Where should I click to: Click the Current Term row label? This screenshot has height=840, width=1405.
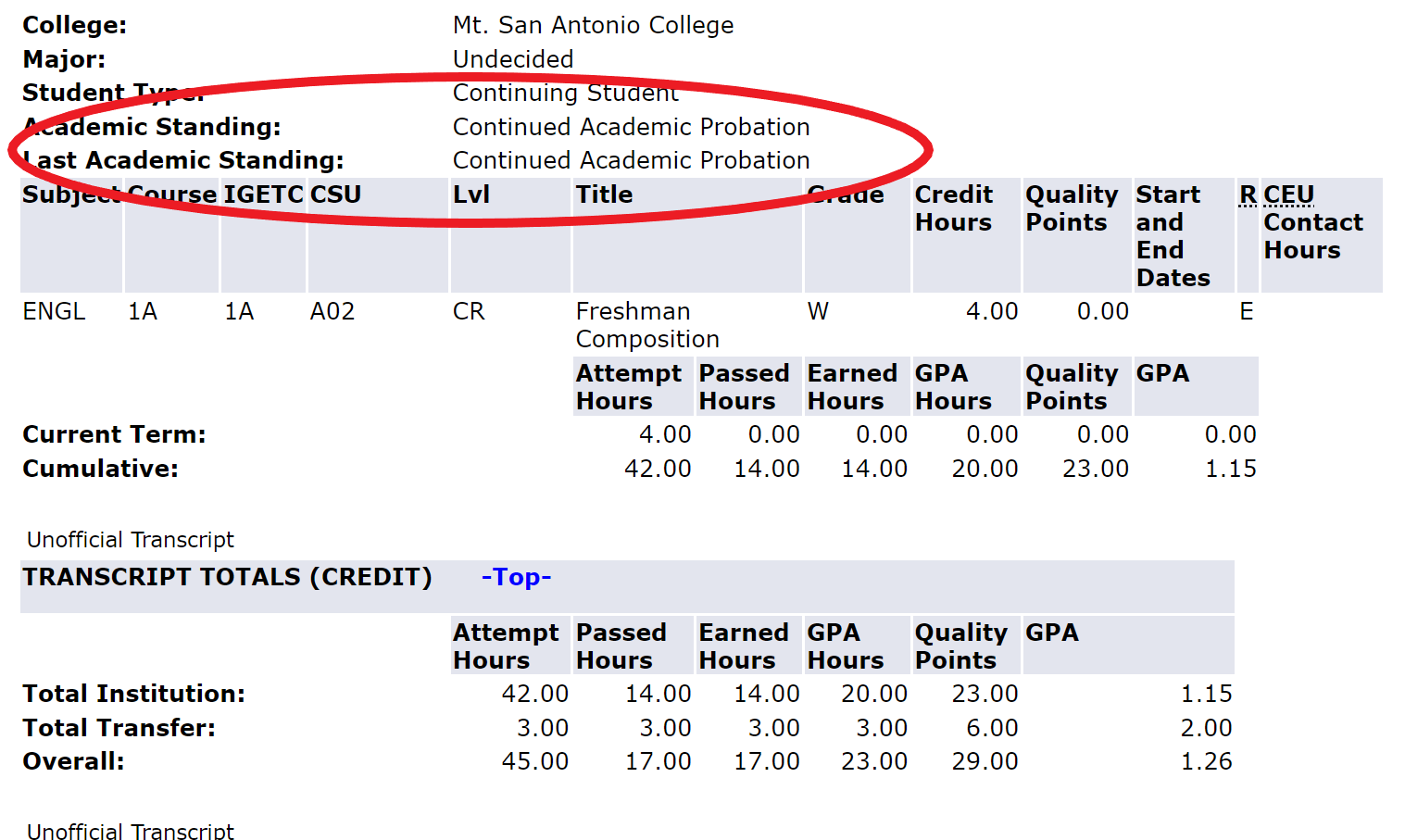coord(114,434)
